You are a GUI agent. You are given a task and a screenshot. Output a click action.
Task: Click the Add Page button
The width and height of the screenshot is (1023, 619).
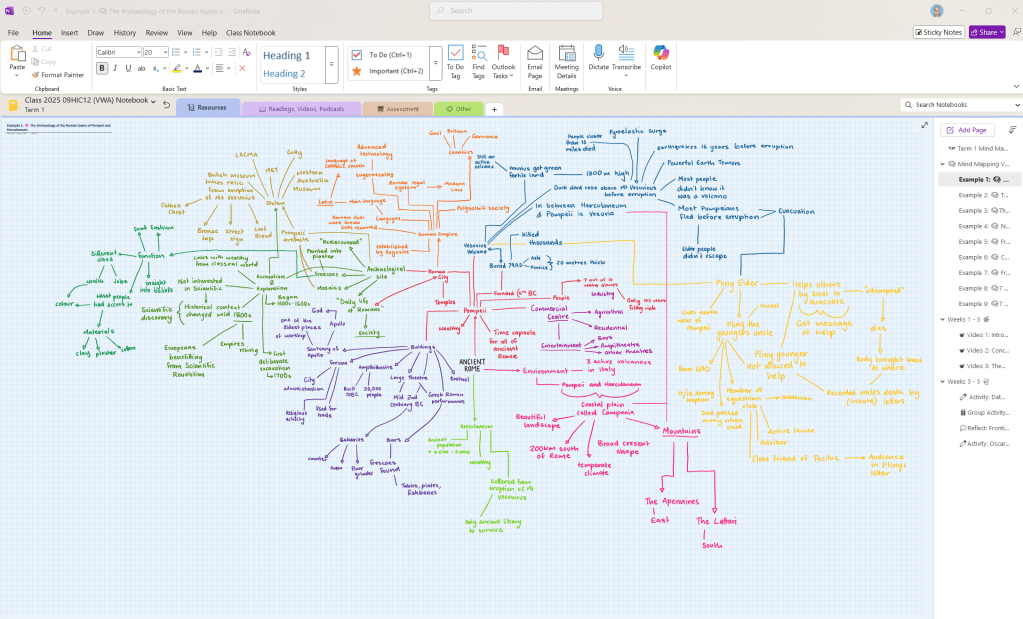pos(968,130)
